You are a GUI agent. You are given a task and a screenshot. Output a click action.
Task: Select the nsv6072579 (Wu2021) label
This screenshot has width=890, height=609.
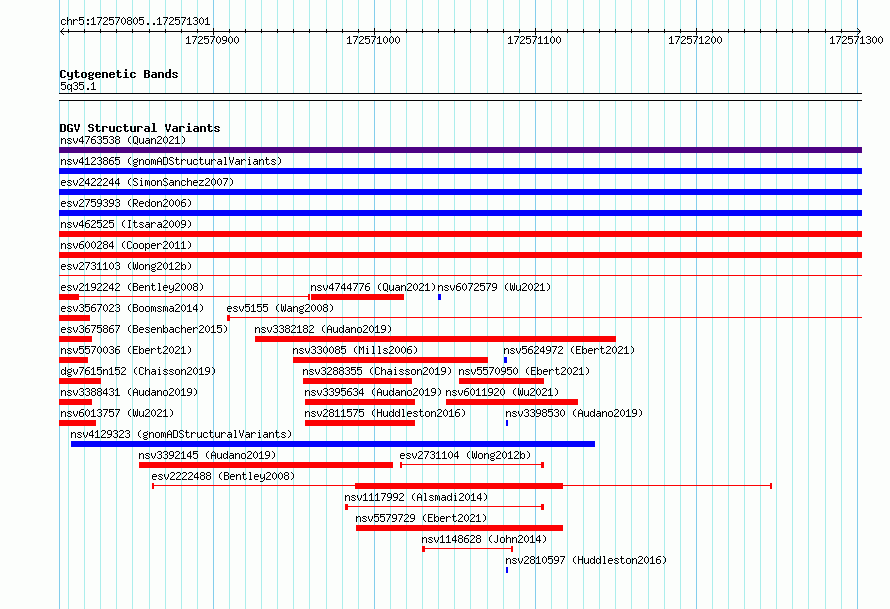494,287
